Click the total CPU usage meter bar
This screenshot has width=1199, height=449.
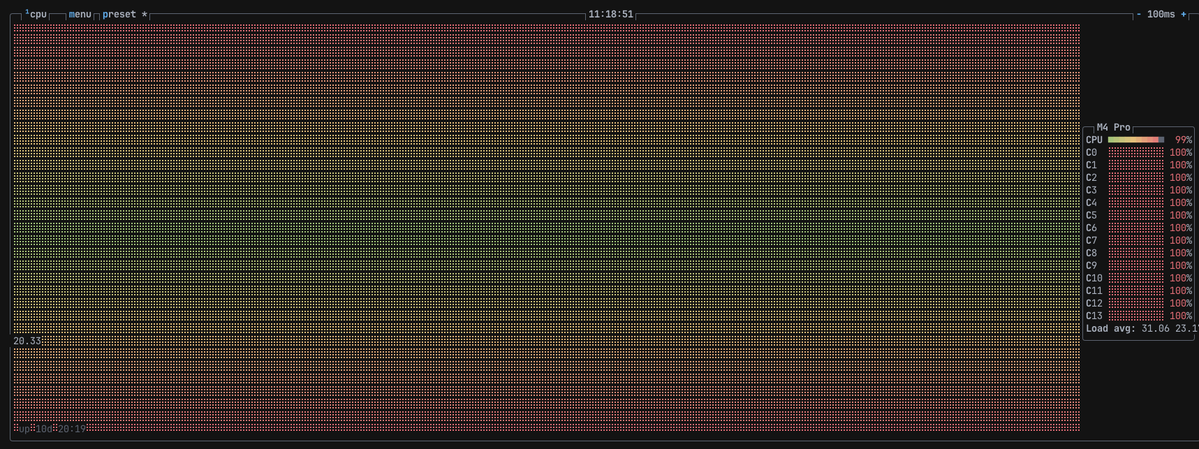(1136, 140)
